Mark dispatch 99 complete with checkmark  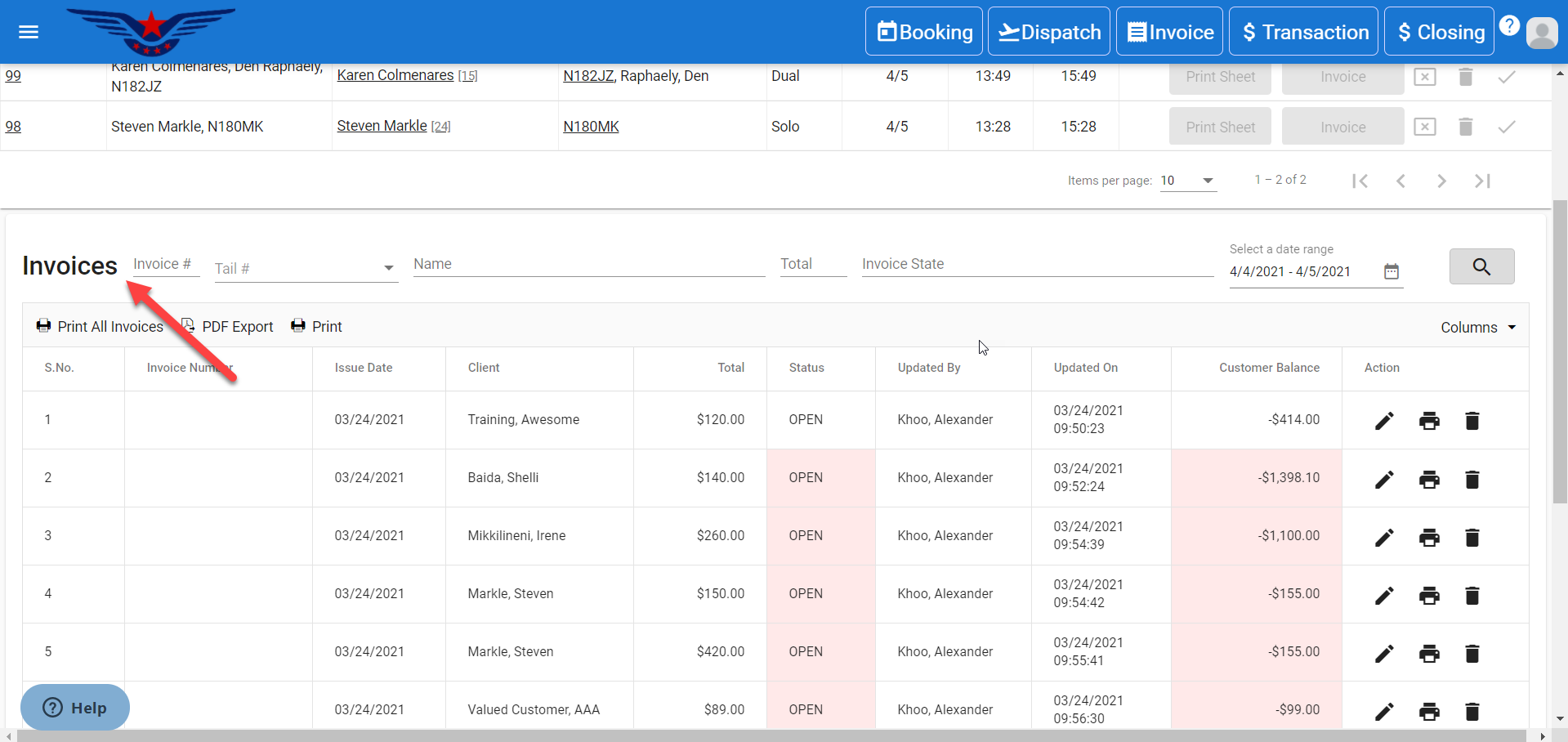click(1506, 77)
